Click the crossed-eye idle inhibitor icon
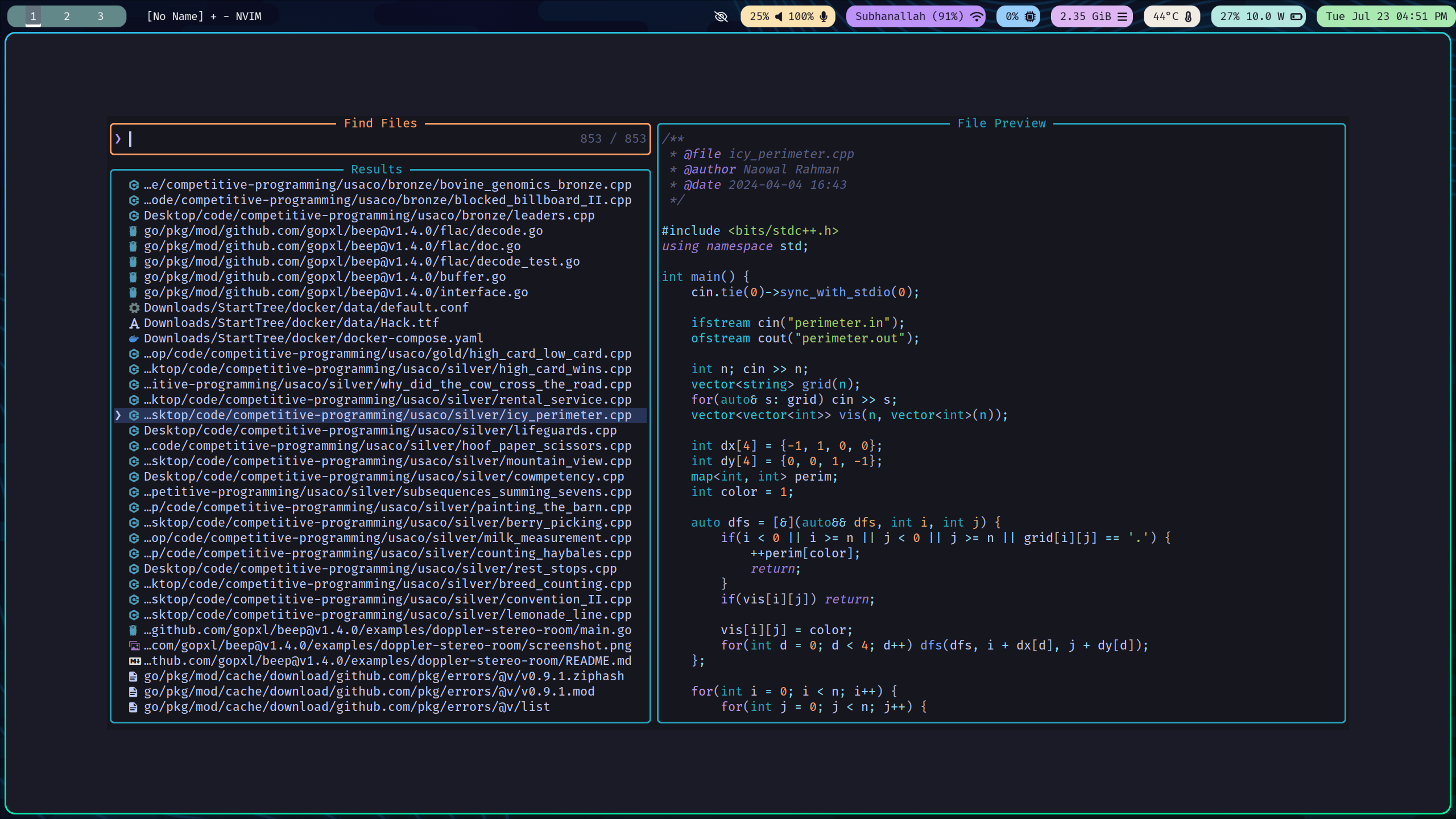 721,16
